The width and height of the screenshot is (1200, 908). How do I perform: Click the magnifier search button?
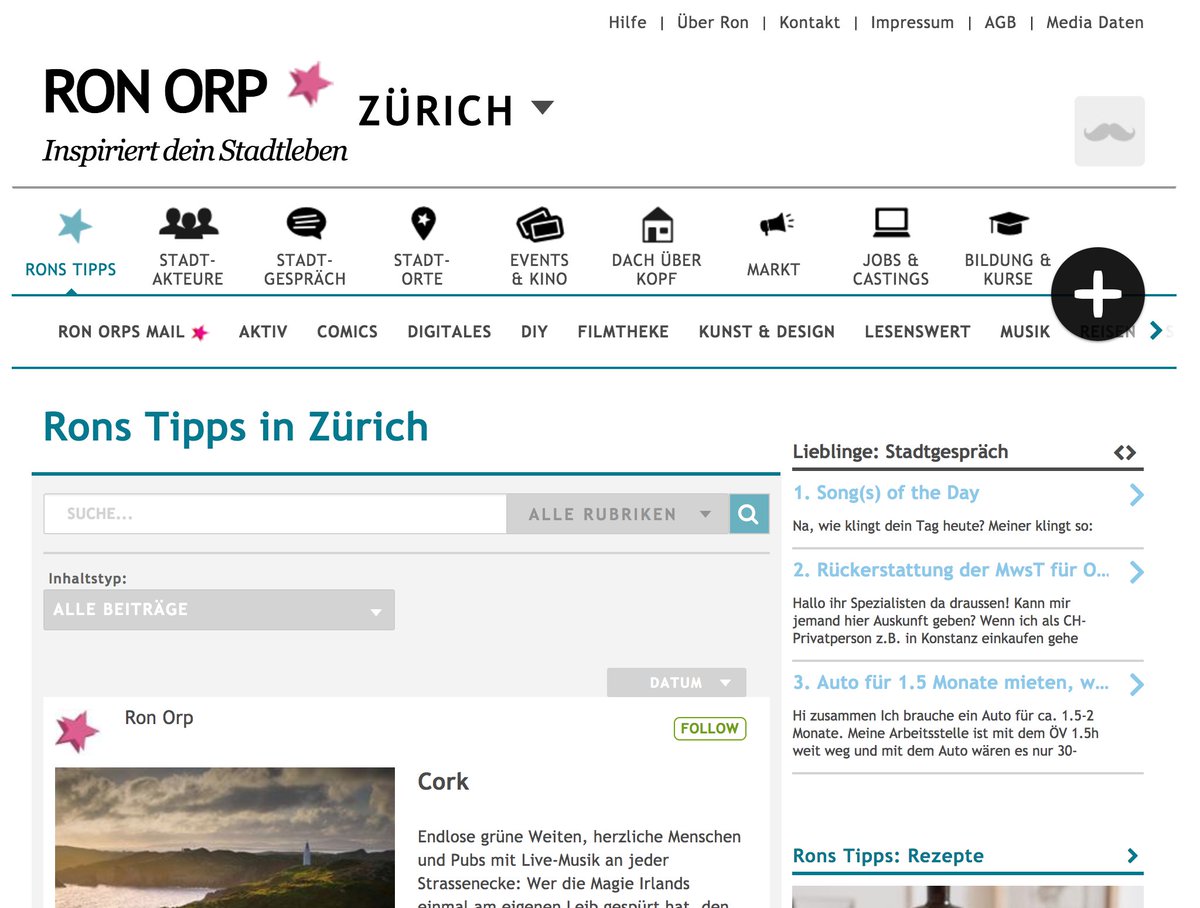749,514
